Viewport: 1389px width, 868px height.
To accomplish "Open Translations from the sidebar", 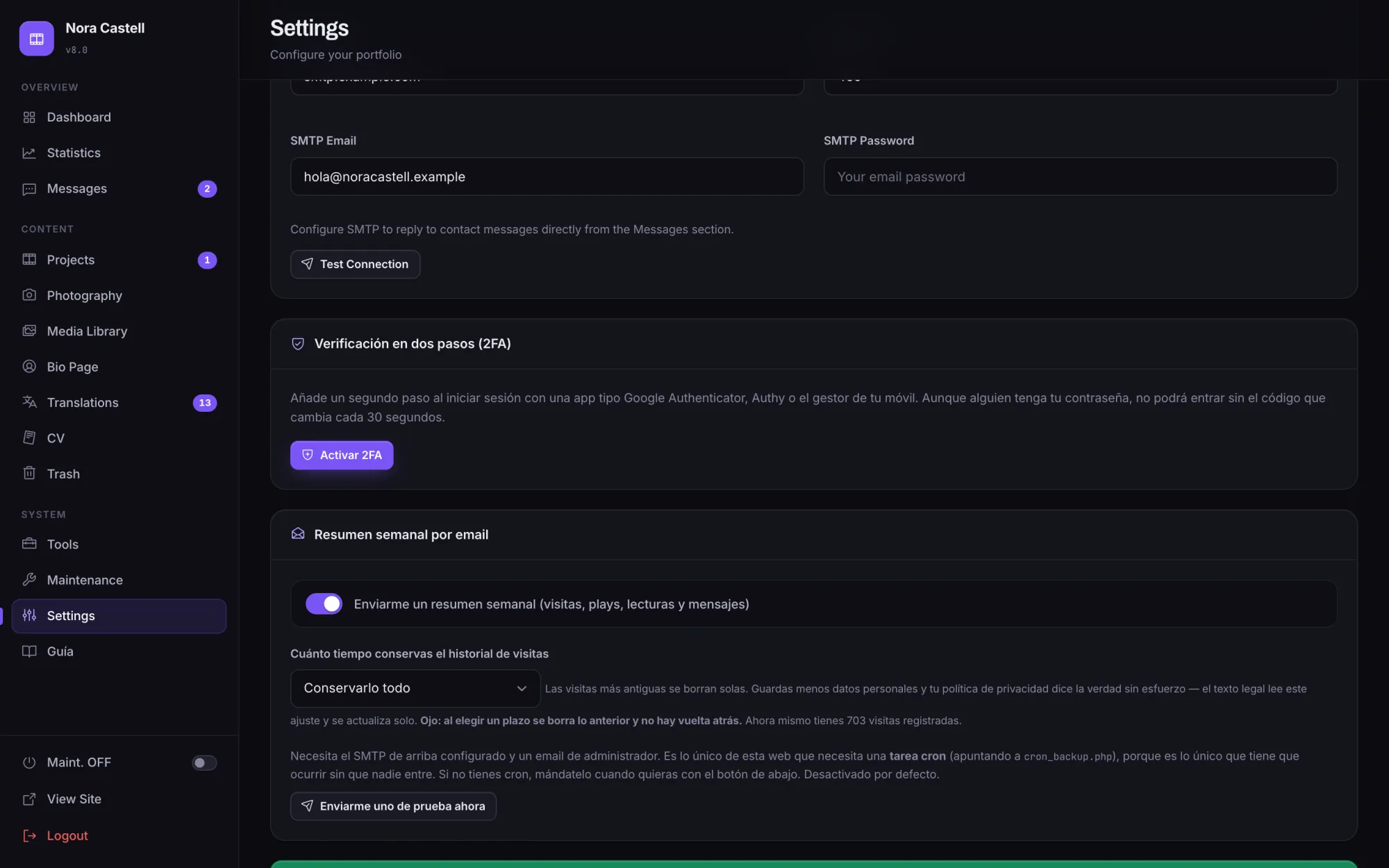I will pyautogui.click(x=119, y=403).
